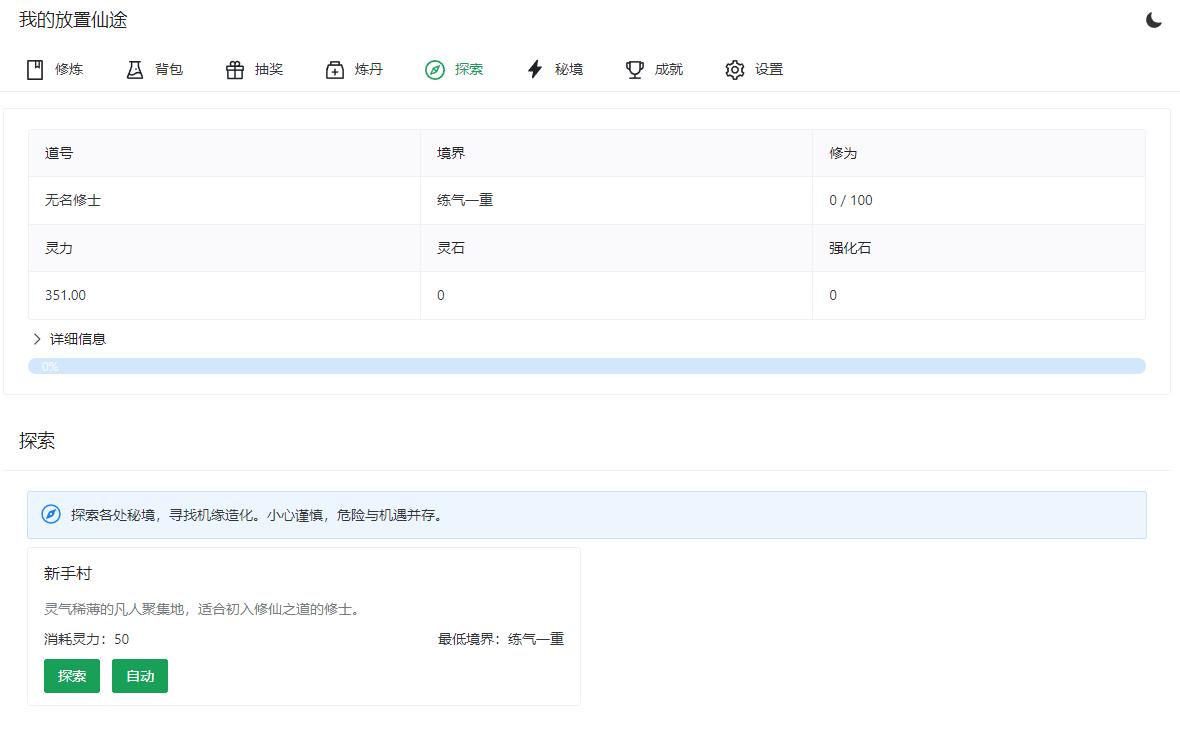This screenshot has width=1180, height=743.
Task: Click the 无名修士 name cell
Action: click(73, 200)
